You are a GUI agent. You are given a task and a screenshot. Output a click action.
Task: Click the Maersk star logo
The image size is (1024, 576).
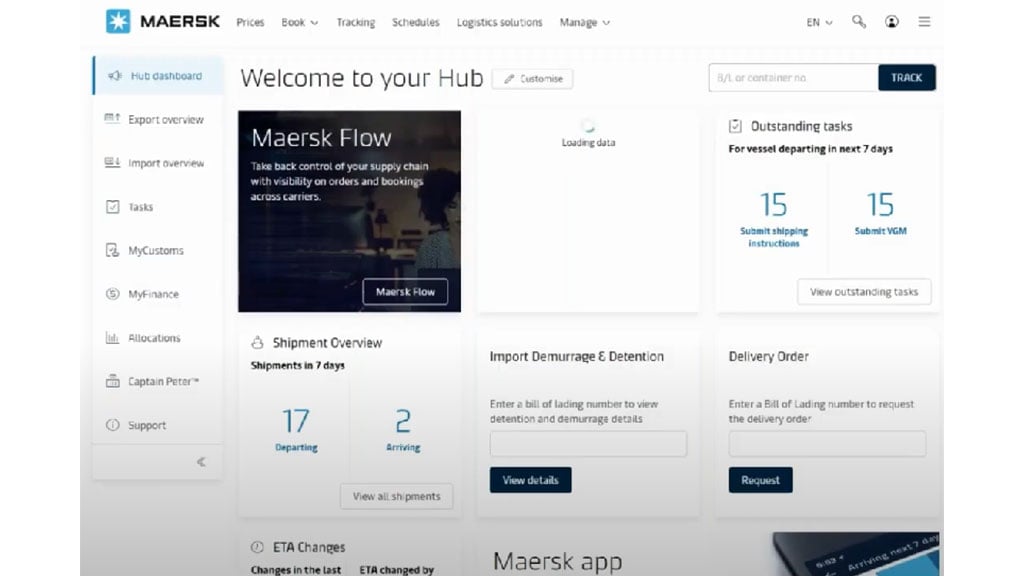click(118, 22)
